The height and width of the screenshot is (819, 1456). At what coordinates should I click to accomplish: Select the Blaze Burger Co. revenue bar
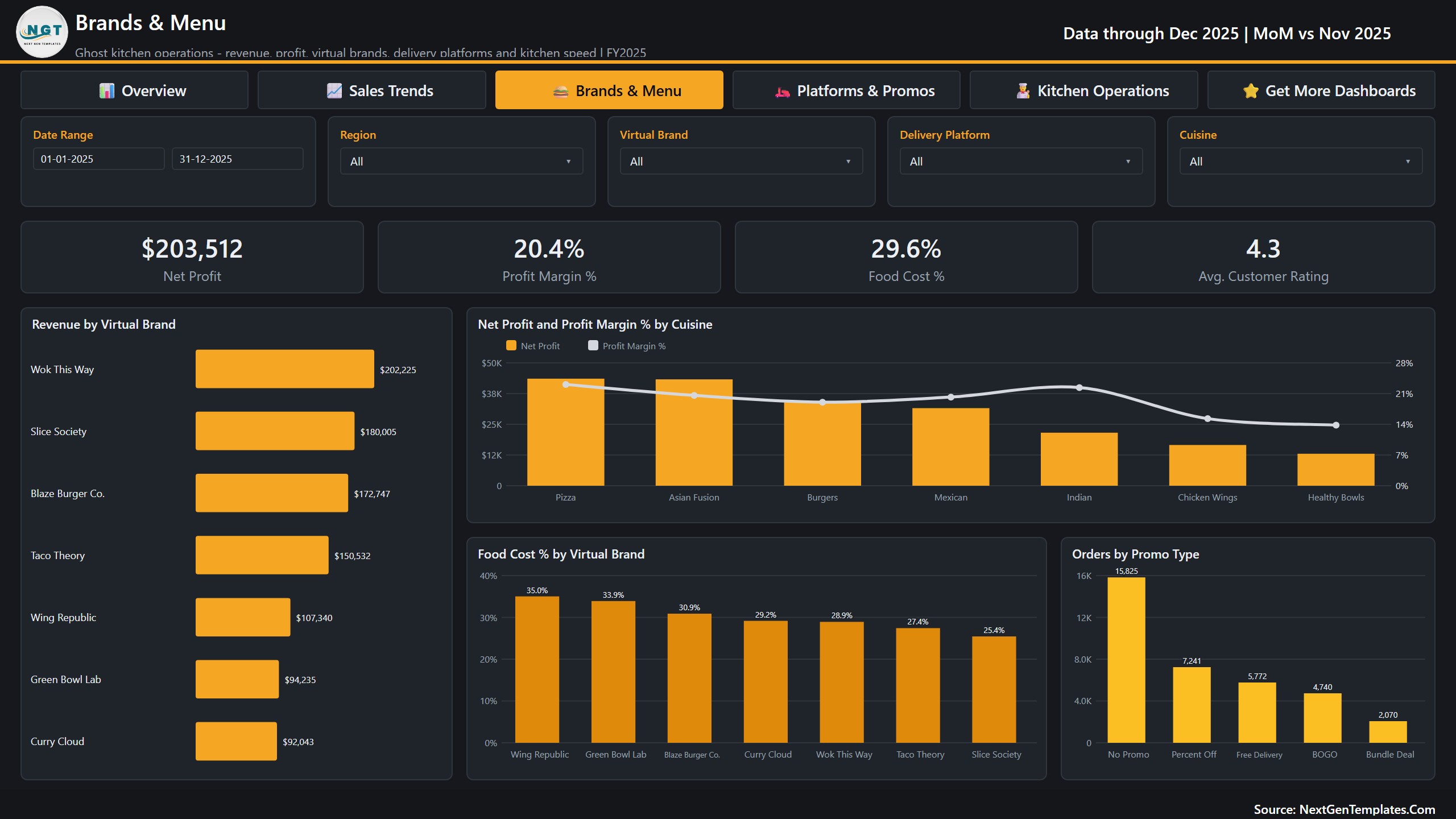point(272,493)
